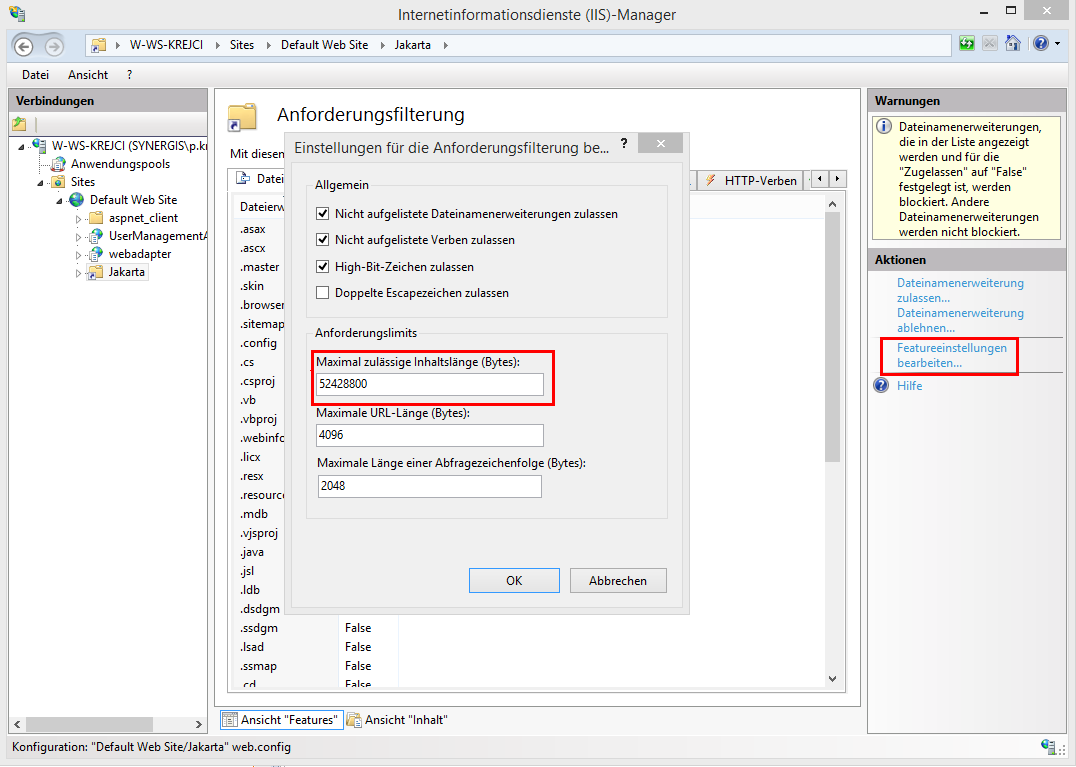Click the Sites folder icon in tree
The image size is (1076, 767).
(x=59, y=182)
